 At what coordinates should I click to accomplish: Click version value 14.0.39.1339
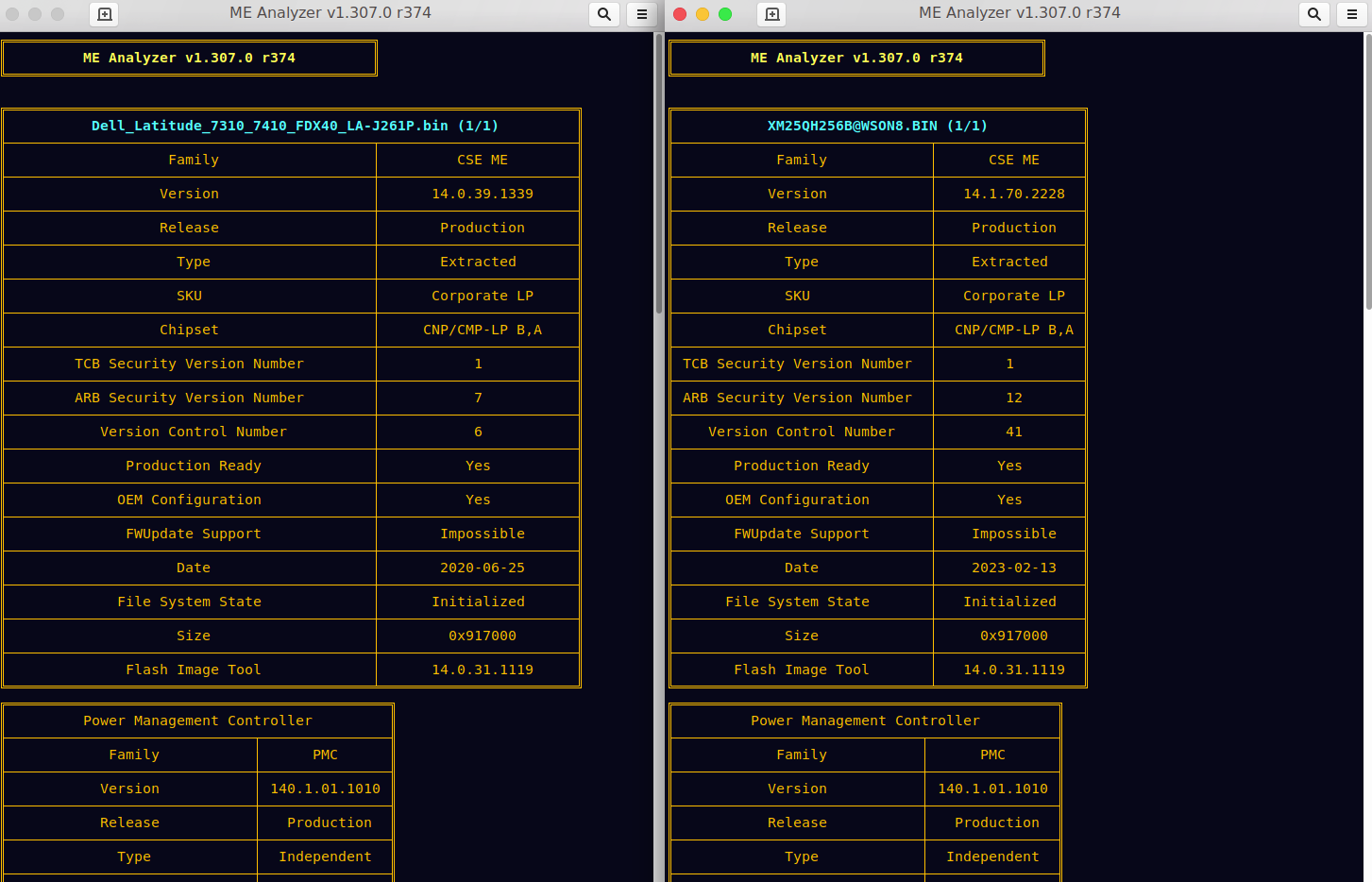(x=482, y=194)
